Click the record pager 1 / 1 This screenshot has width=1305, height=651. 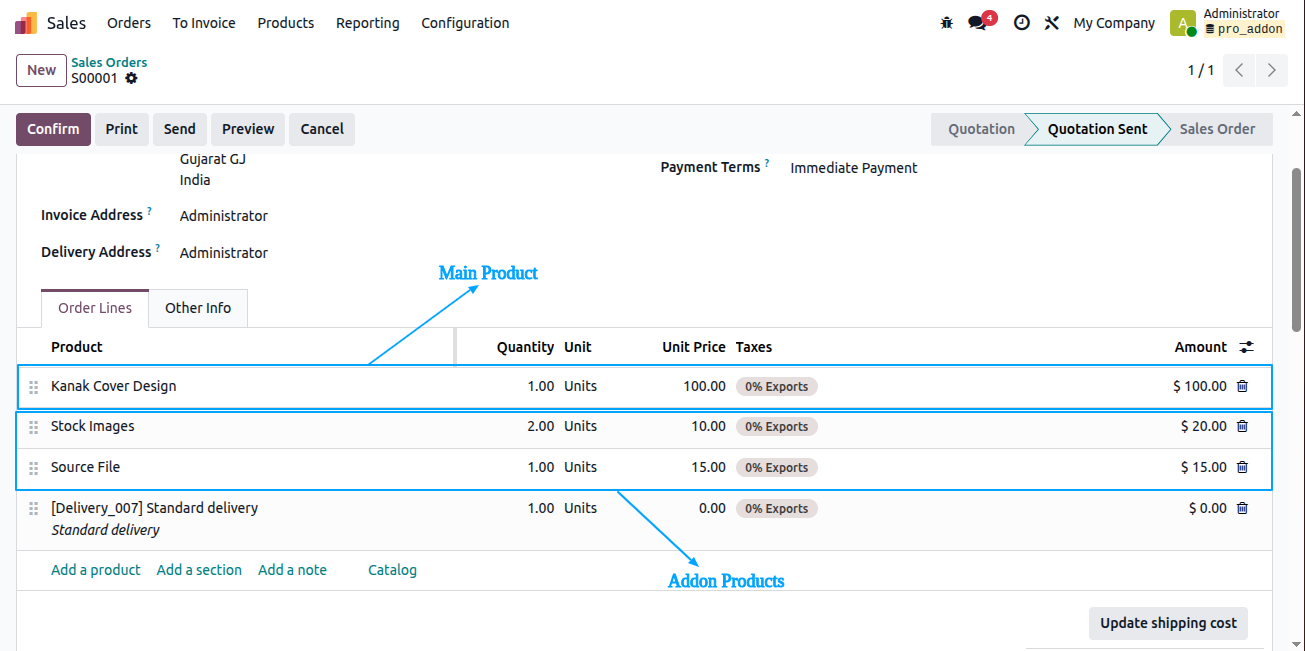coord(1200,70)
